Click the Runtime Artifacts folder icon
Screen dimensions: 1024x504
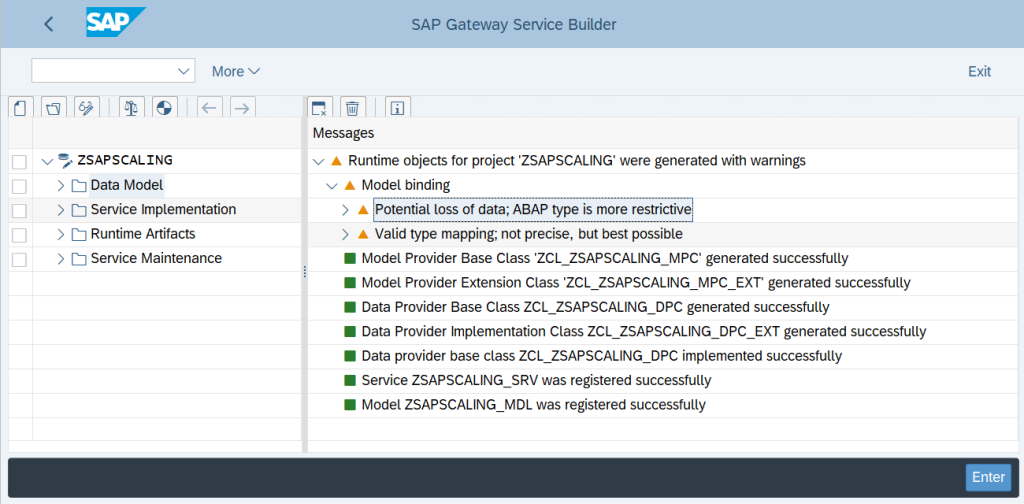(79, 234)
